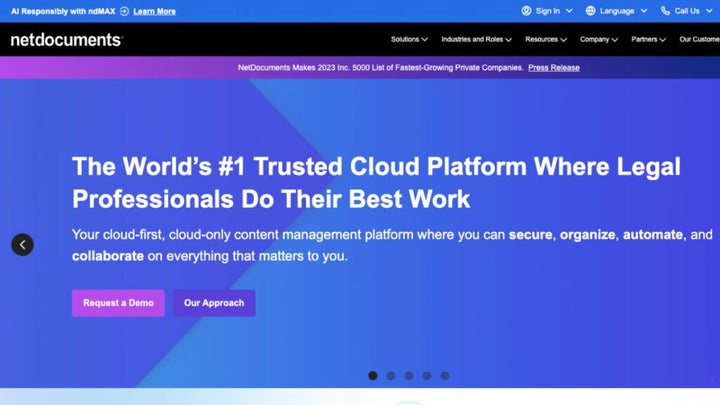Open the Press Release link
Screen dimensions: 720x405
(554, 68)
